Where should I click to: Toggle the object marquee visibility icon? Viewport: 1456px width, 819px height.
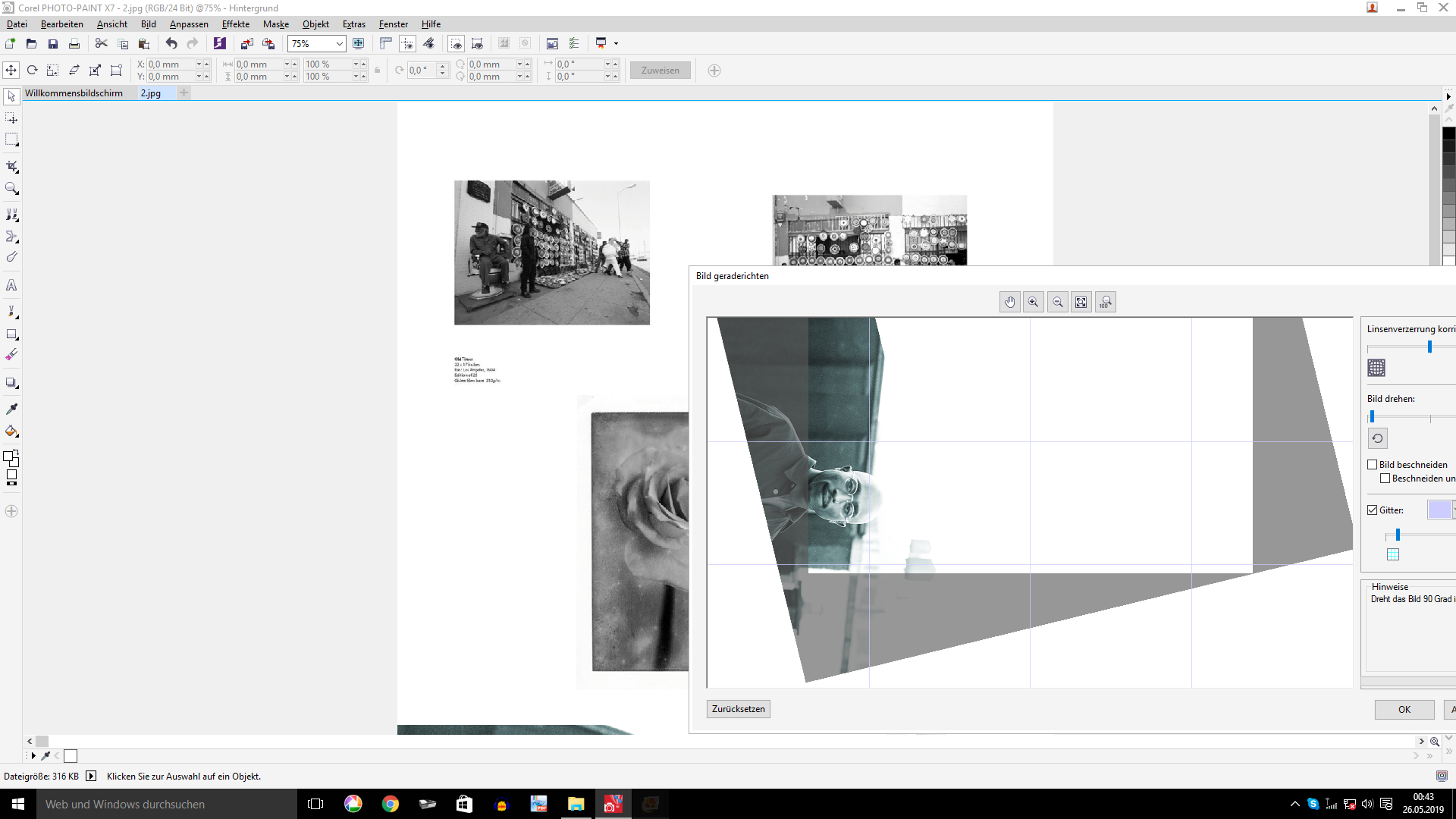[x=477, y=44]
